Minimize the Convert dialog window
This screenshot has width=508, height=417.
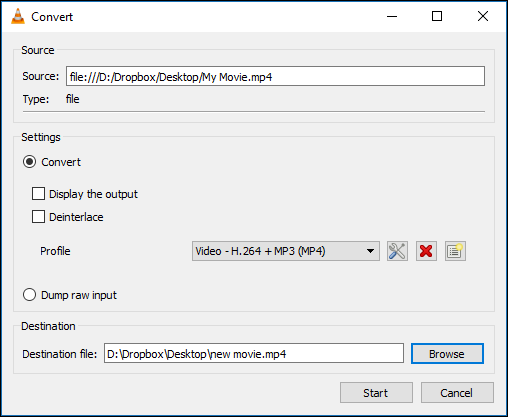point(392,16)
